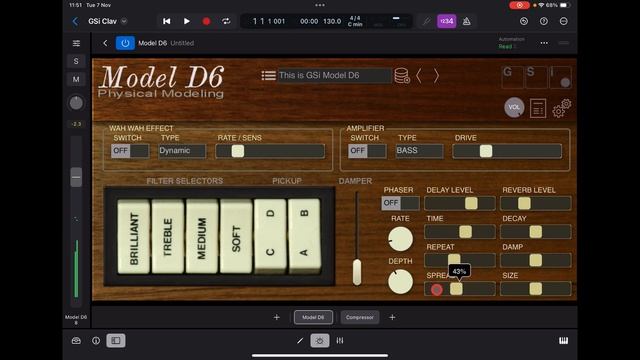Open the help question mark icon
640x360 pixels.
click(544, 21)
